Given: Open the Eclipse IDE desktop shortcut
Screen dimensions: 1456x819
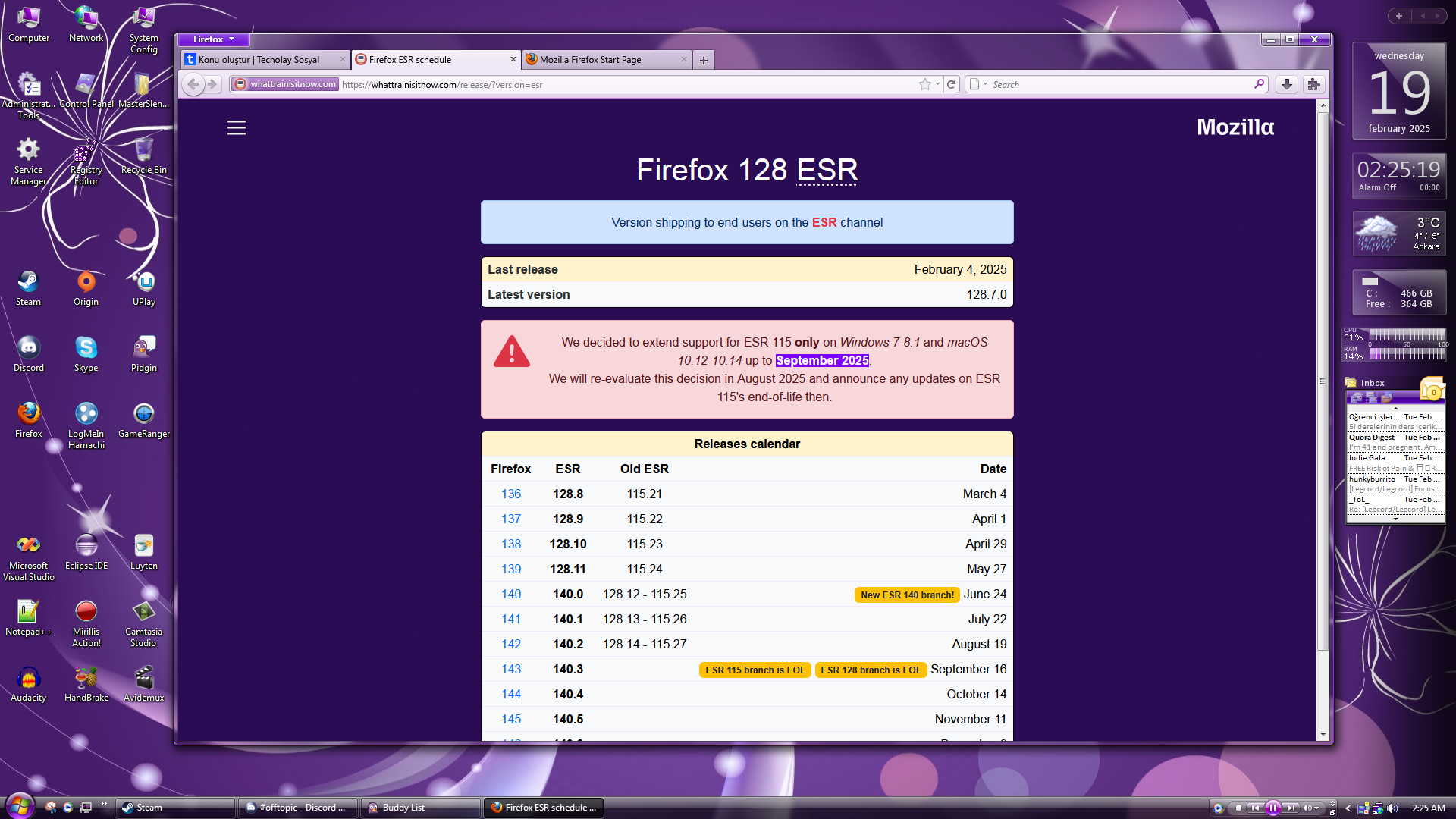Looking at the screenshot, I should (86, 553).
